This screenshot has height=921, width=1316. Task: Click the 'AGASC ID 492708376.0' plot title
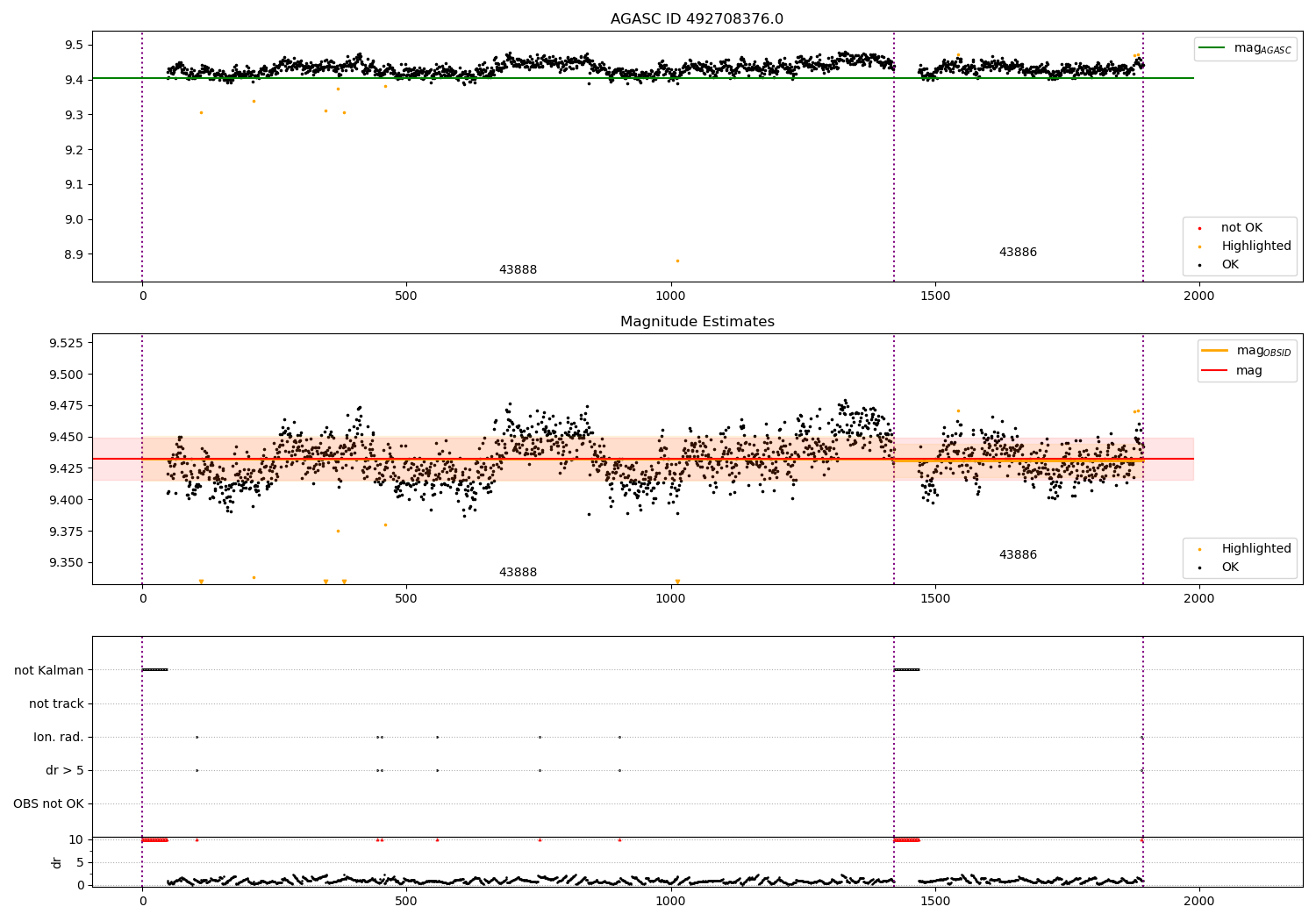pos(697,19)
